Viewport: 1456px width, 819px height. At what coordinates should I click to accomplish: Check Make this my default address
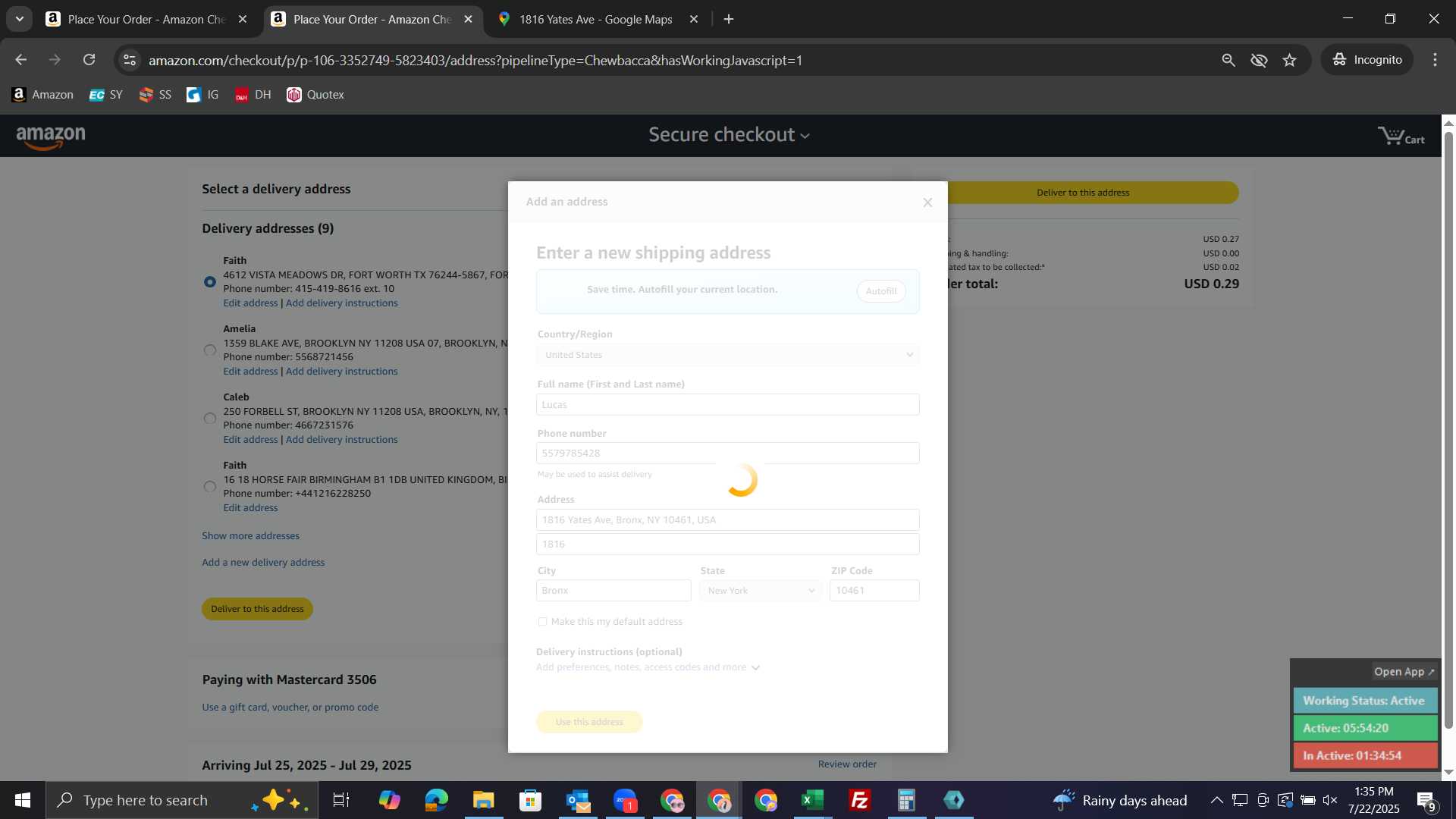click(542, 622)
